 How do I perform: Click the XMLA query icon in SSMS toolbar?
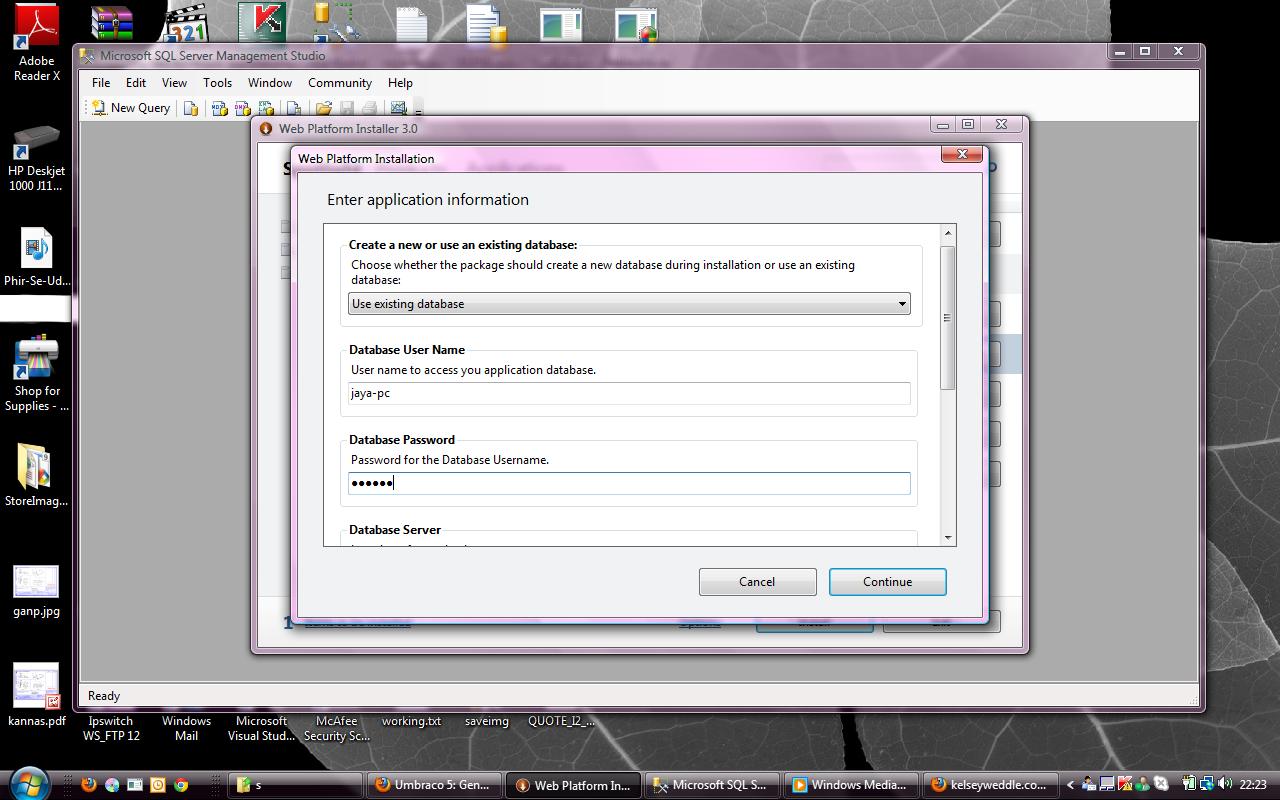point(267,108)
